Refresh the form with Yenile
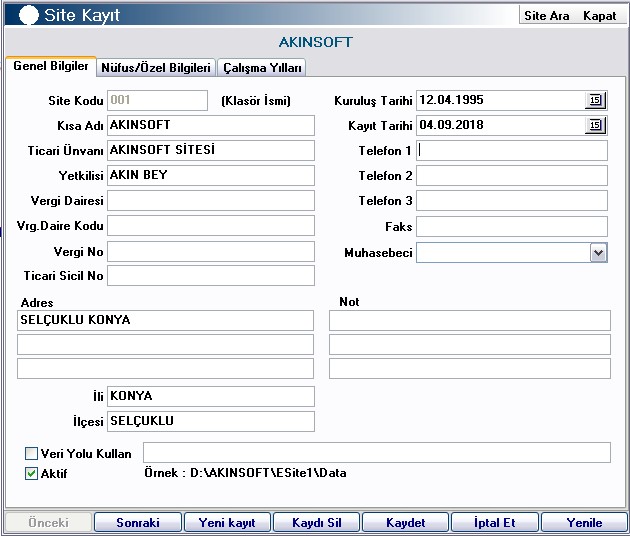The height and width of the screenshot is (536, 630). pos(584,522)
